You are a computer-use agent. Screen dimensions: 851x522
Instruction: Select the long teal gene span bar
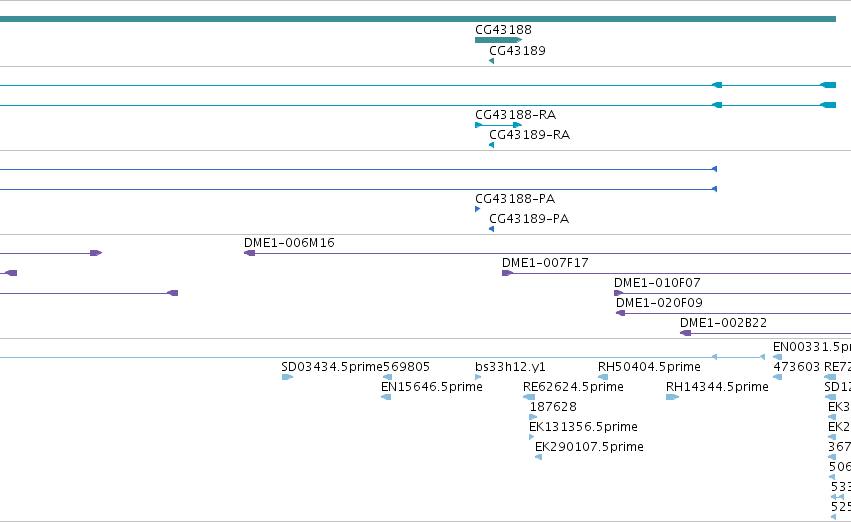418,19
